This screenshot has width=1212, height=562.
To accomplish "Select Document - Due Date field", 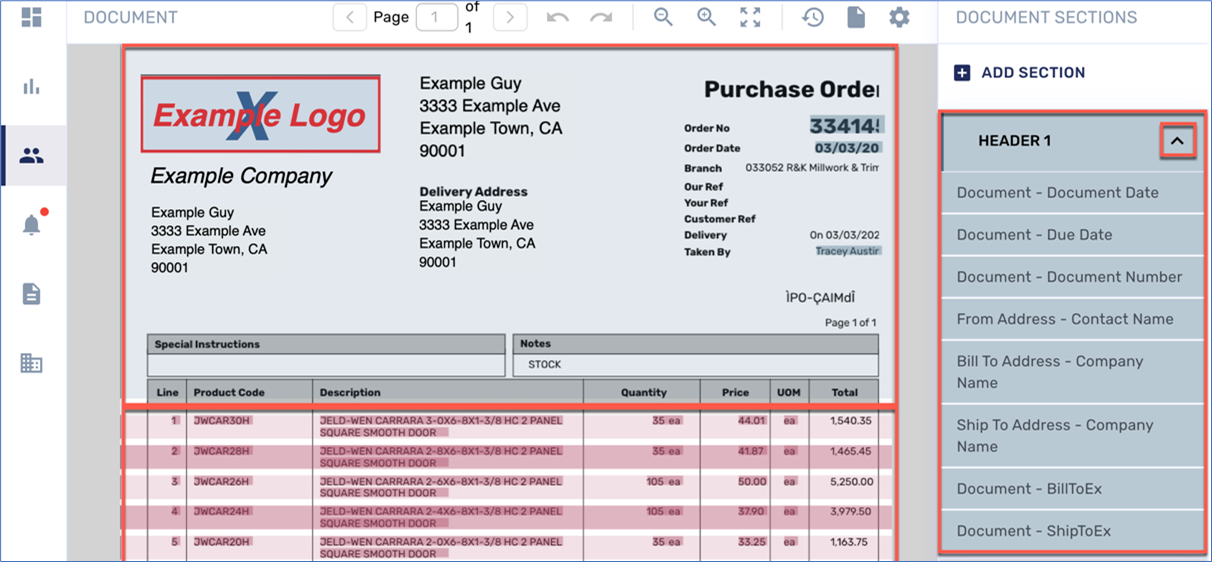I will pos(1034,235).
